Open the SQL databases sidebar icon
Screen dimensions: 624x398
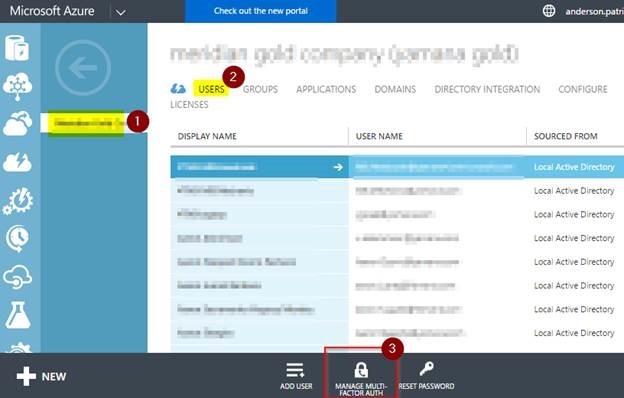(17, 48)
